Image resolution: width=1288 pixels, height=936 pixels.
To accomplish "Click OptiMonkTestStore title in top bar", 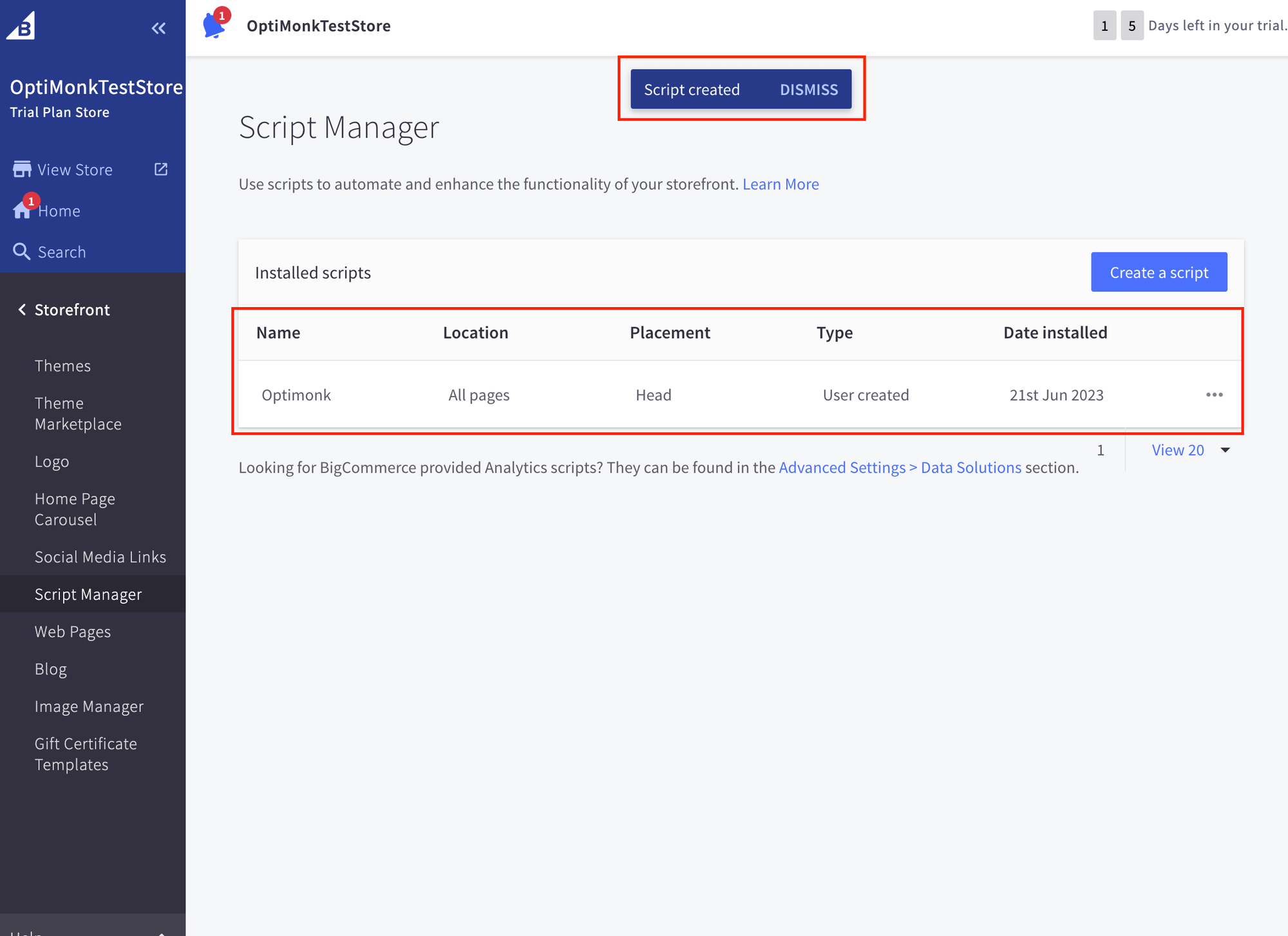I will 318,26.
